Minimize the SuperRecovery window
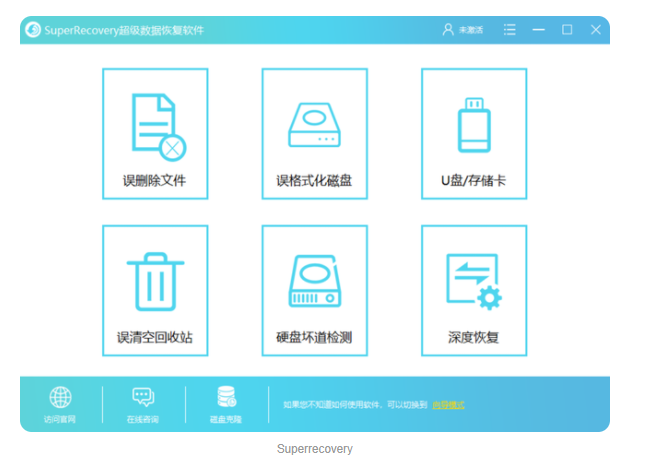Viewport: 646px width, 457px height. click(539, 30)
